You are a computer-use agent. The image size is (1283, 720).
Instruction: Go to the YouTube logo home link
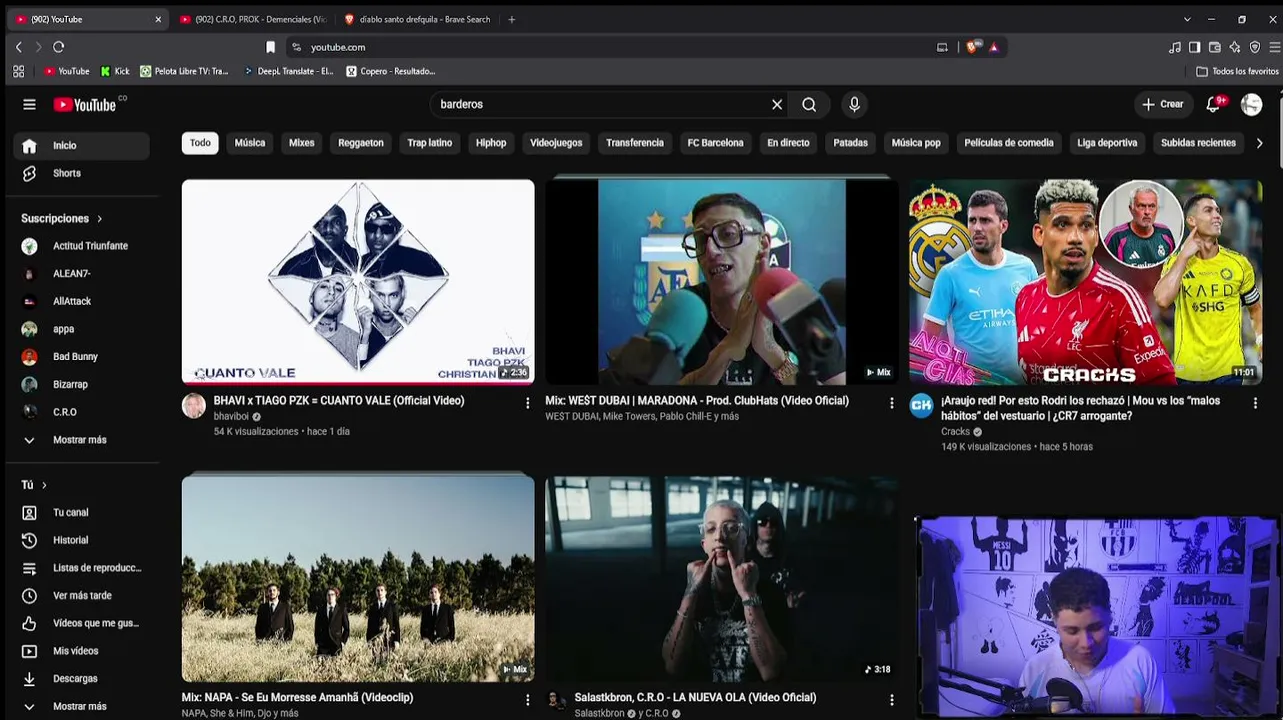point(85,104)
